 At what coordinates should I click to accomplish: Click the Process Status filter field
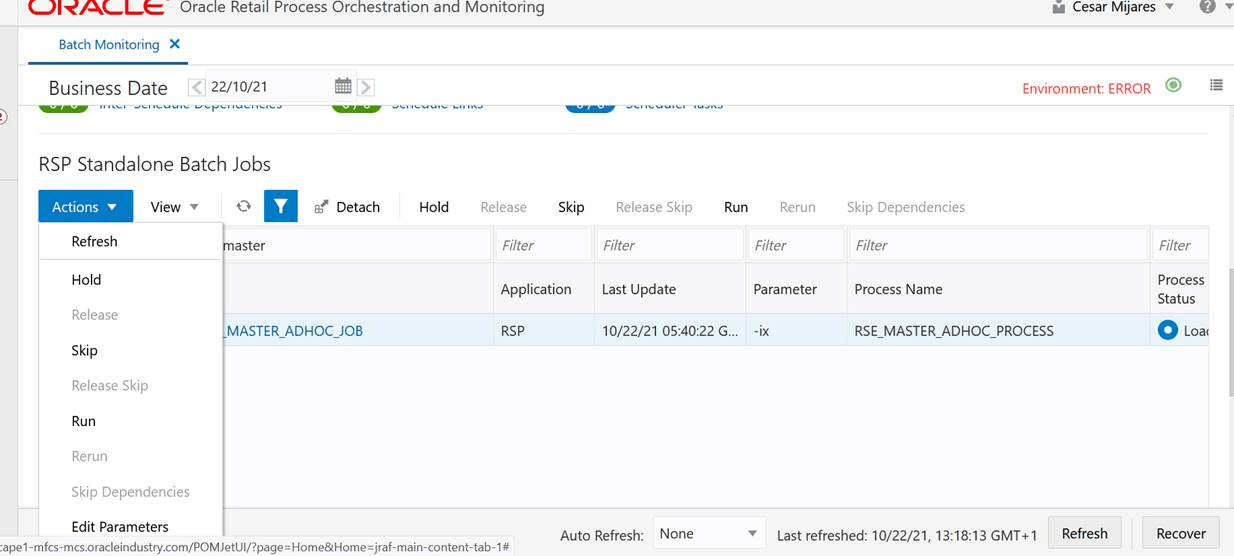click(1180, 245)
